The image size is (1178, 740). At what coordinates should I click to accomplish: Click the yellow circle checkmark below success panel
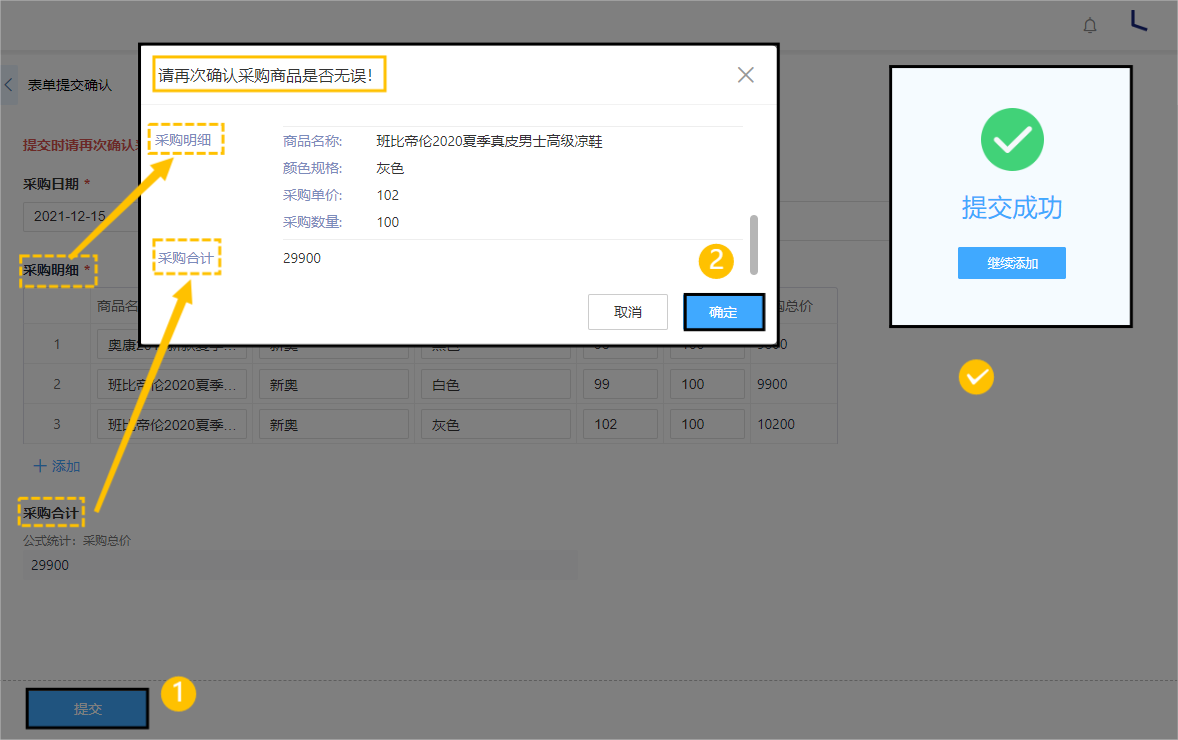976,377
